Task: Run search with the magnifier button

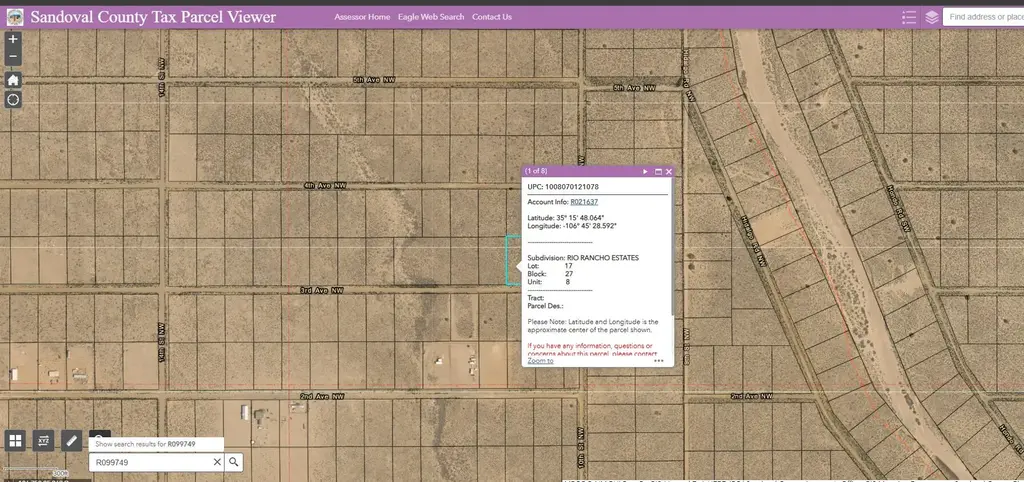Action: pyautogui.click(x=234, y=462)
